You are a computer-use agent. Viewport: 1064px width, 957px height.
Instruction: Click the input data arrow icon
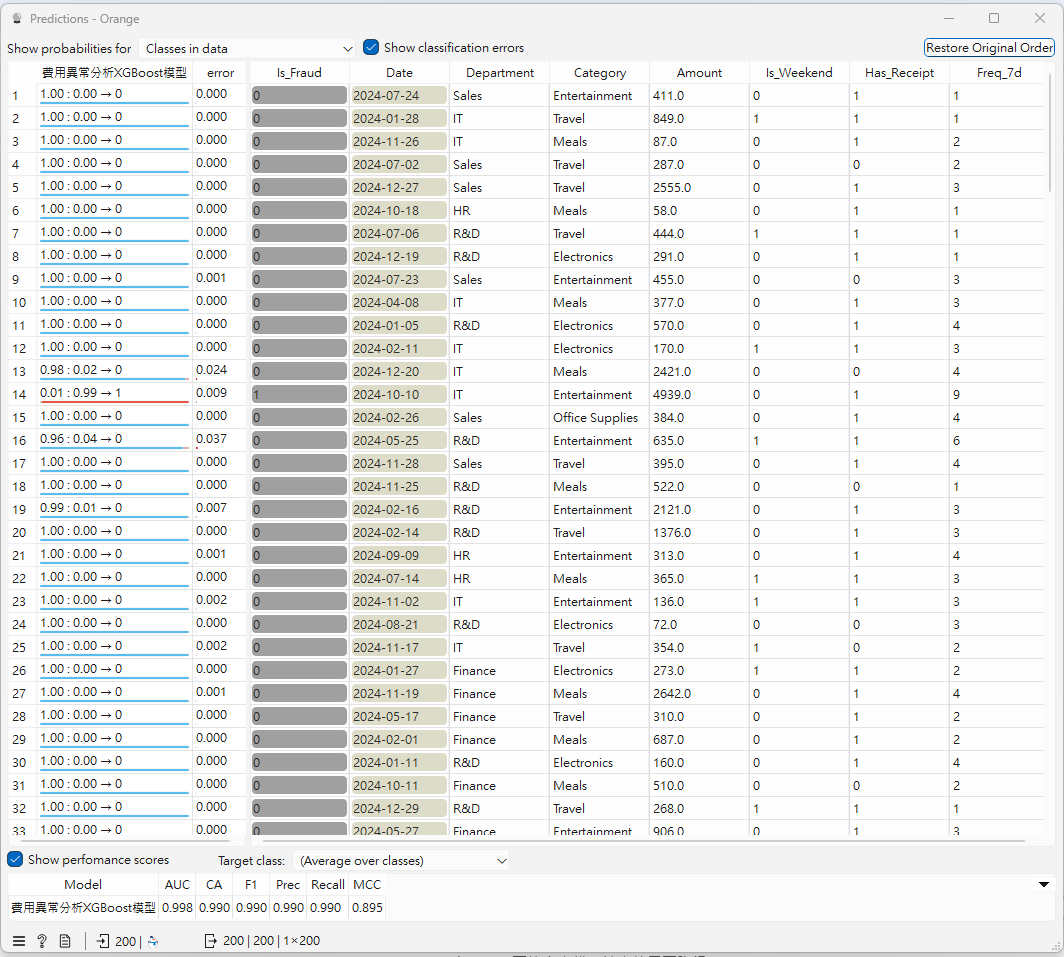(103, 941)
